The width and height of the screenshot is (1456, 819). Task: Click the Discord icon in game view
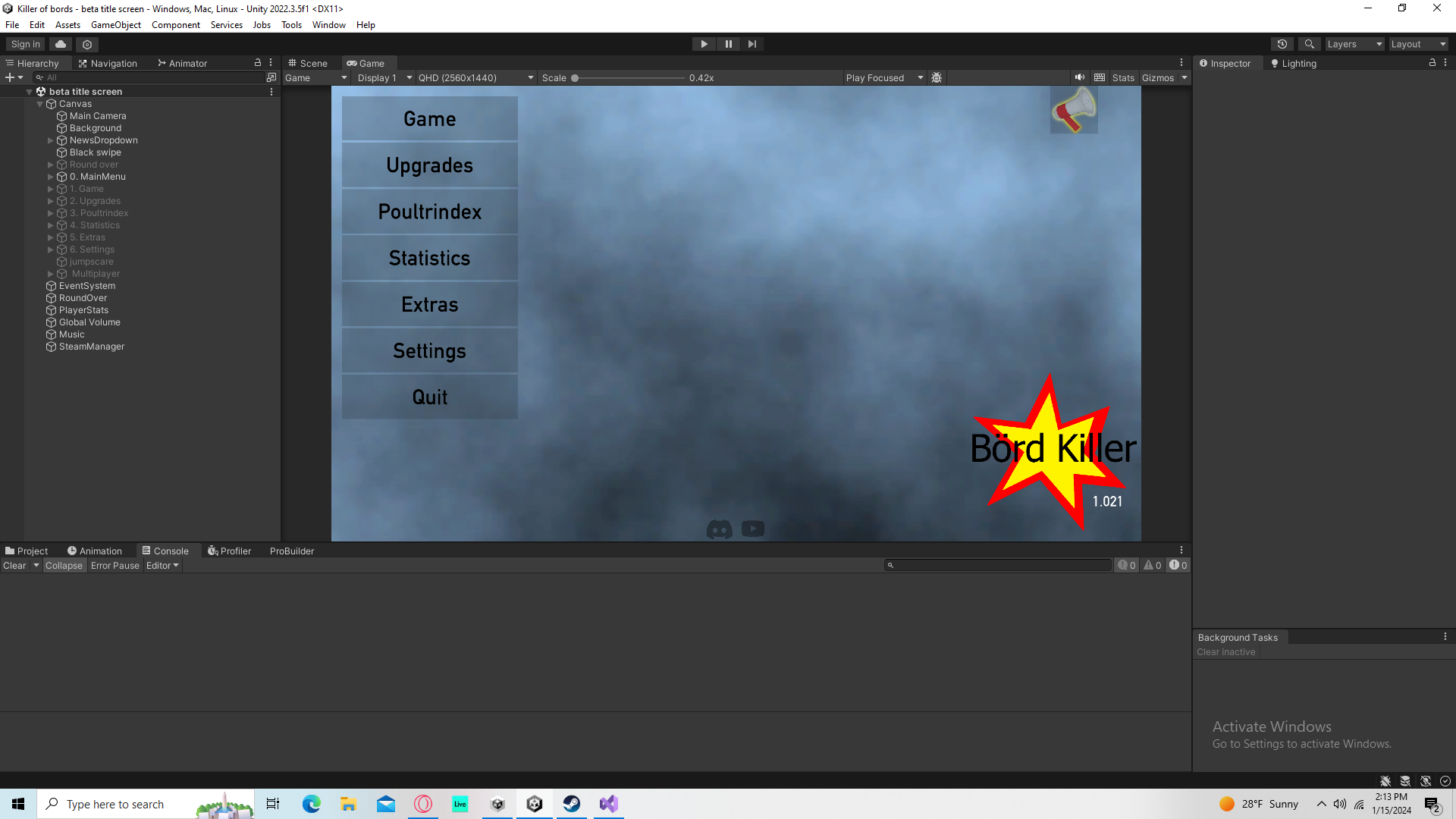pyautogui.click(x=719, y=529)
